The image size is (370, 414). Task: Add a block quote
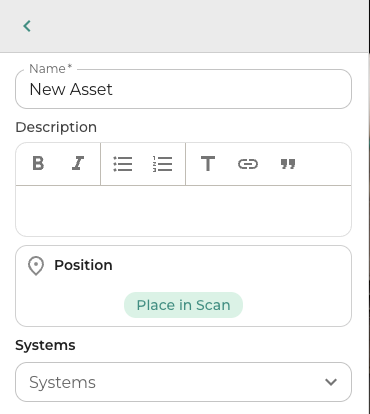click(288, 164)
